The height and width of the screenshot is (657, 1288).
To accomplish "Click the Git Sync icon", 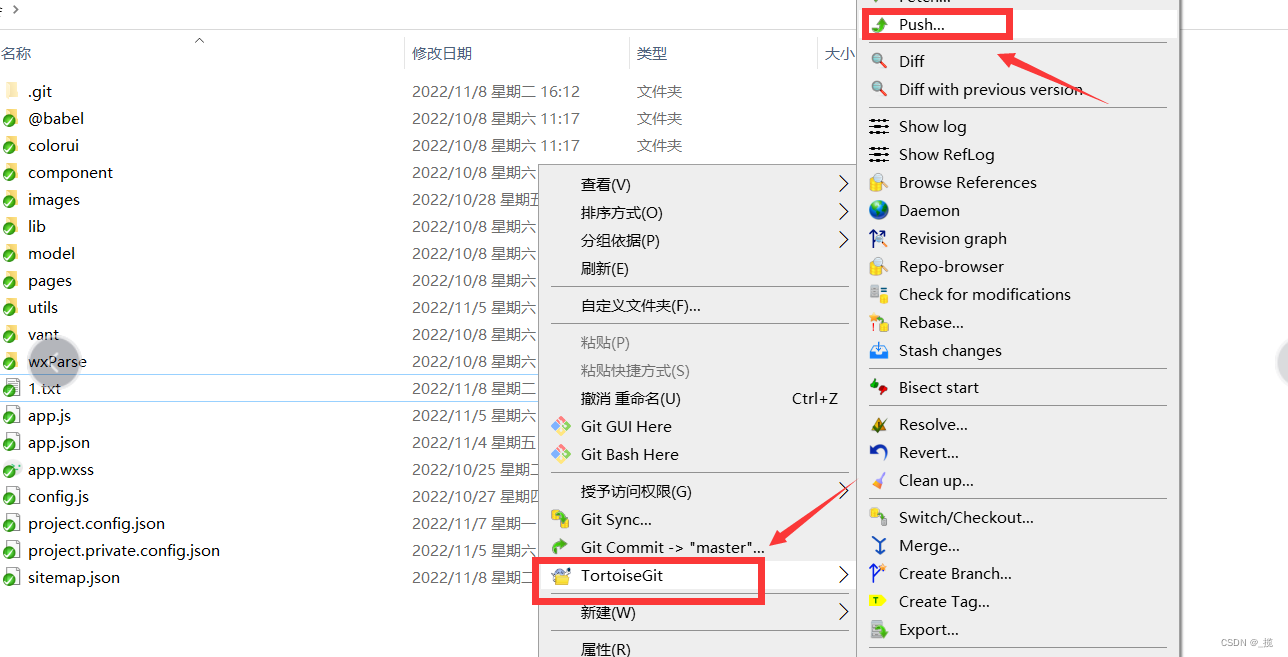I will click(561, 519).
